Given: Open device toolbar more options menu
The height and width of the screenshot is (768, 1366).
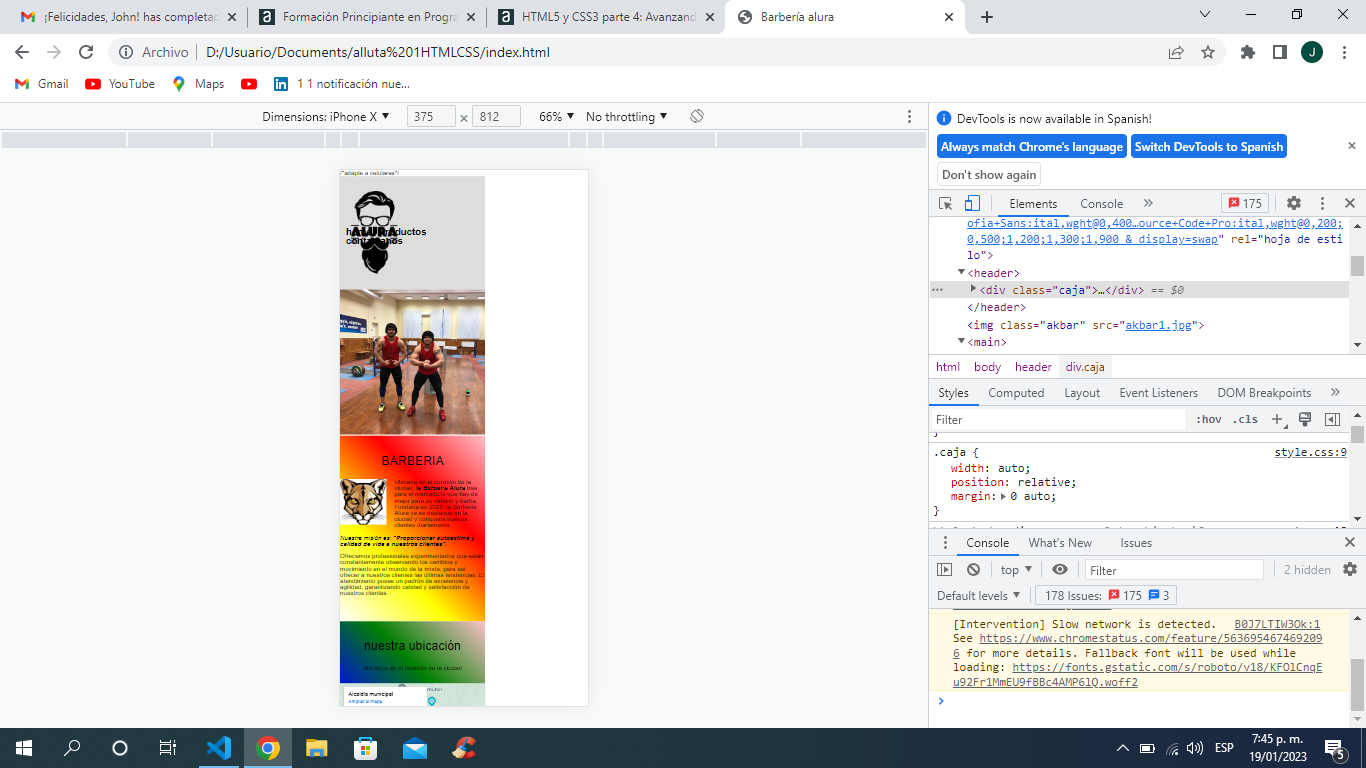Looking at the screenshot, I should [909, 117].
